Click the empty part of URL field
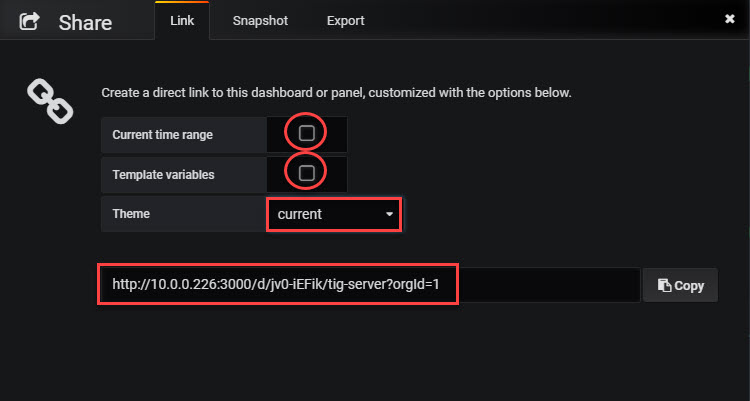This screenshot has height=401, width=750. click(548, 285)
